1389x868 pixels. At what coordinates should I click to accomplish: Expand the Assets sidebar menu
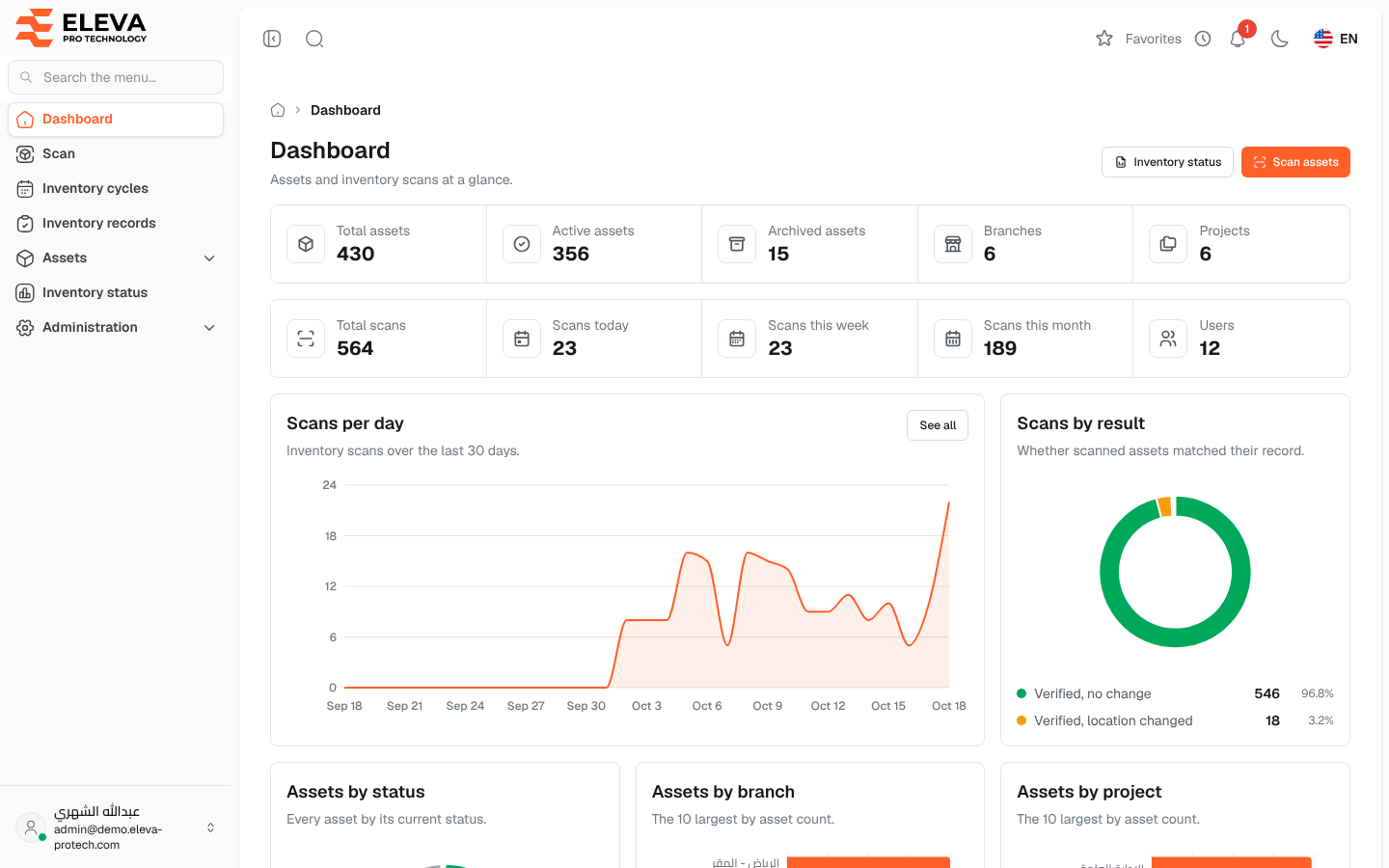pyautogui.click(x=116, y=258)
